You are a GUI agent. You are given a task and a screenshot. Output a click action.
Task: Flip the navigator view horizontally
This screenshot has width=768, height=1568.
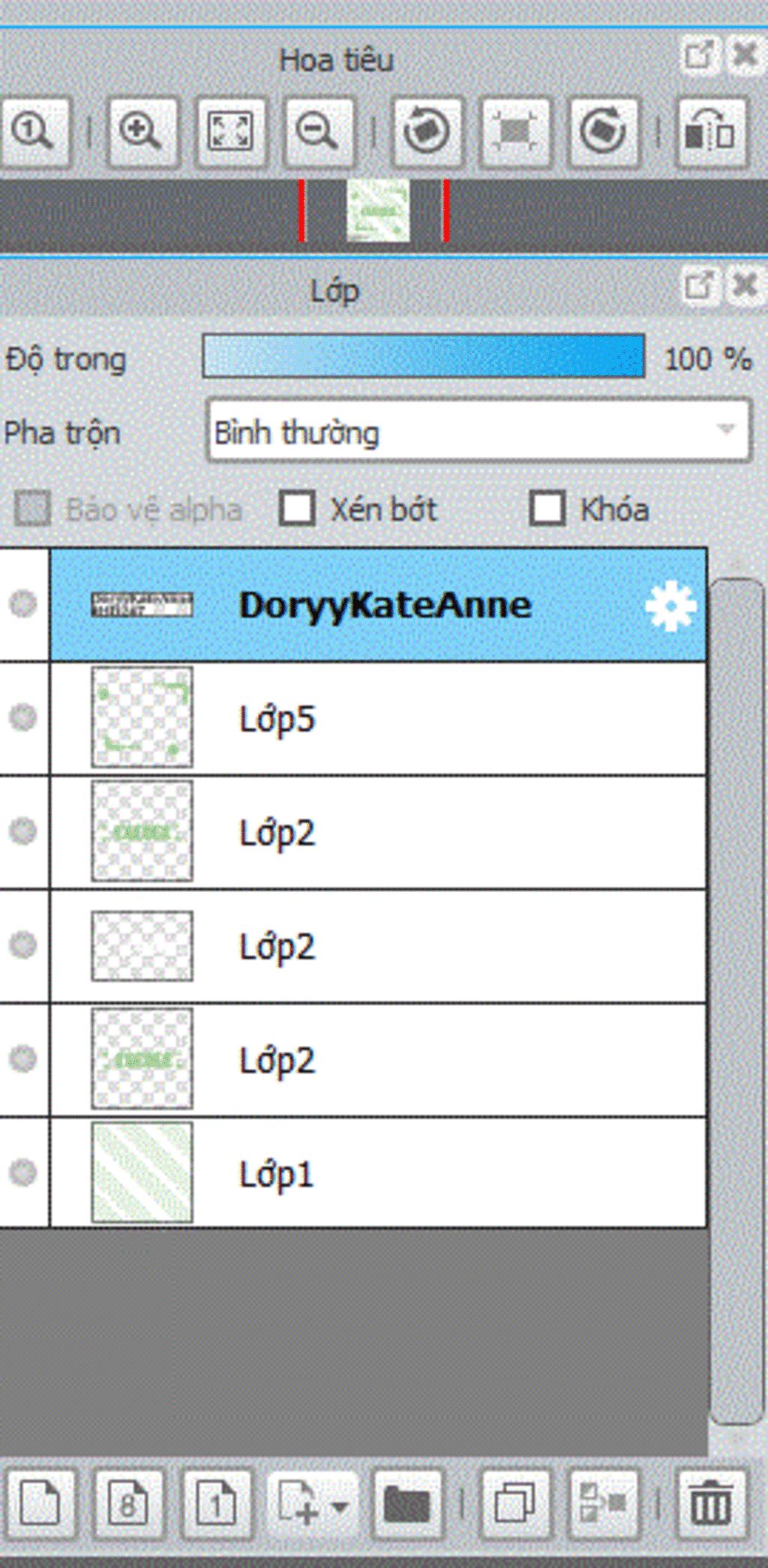[x=710, y=132]
